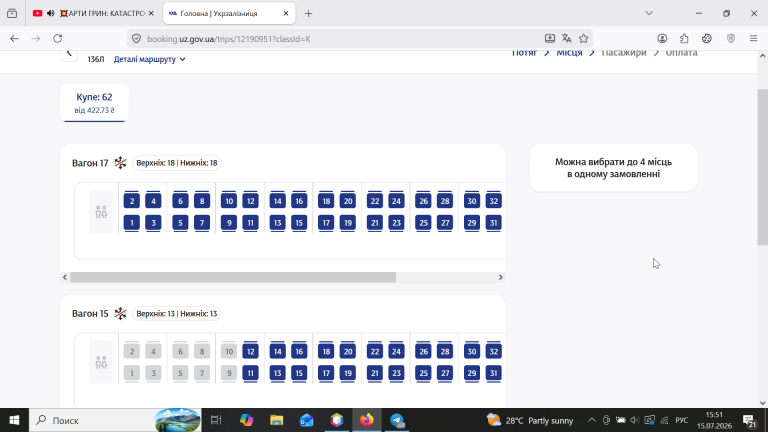Go back with the page's back chevron
The image size is (768, 432).
click(x=69, y=53)
